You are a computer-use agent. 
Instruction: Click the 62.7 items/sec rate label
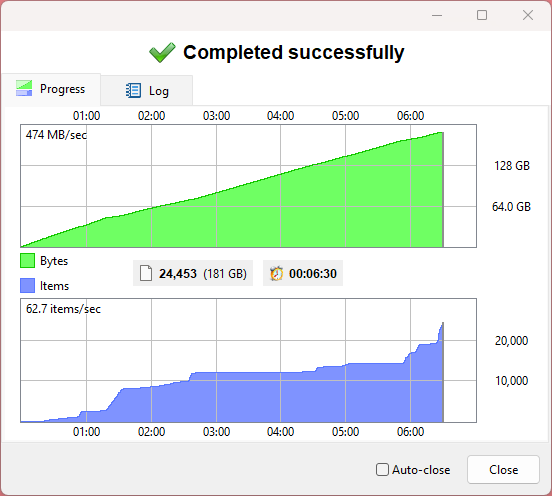coord(63,309)
